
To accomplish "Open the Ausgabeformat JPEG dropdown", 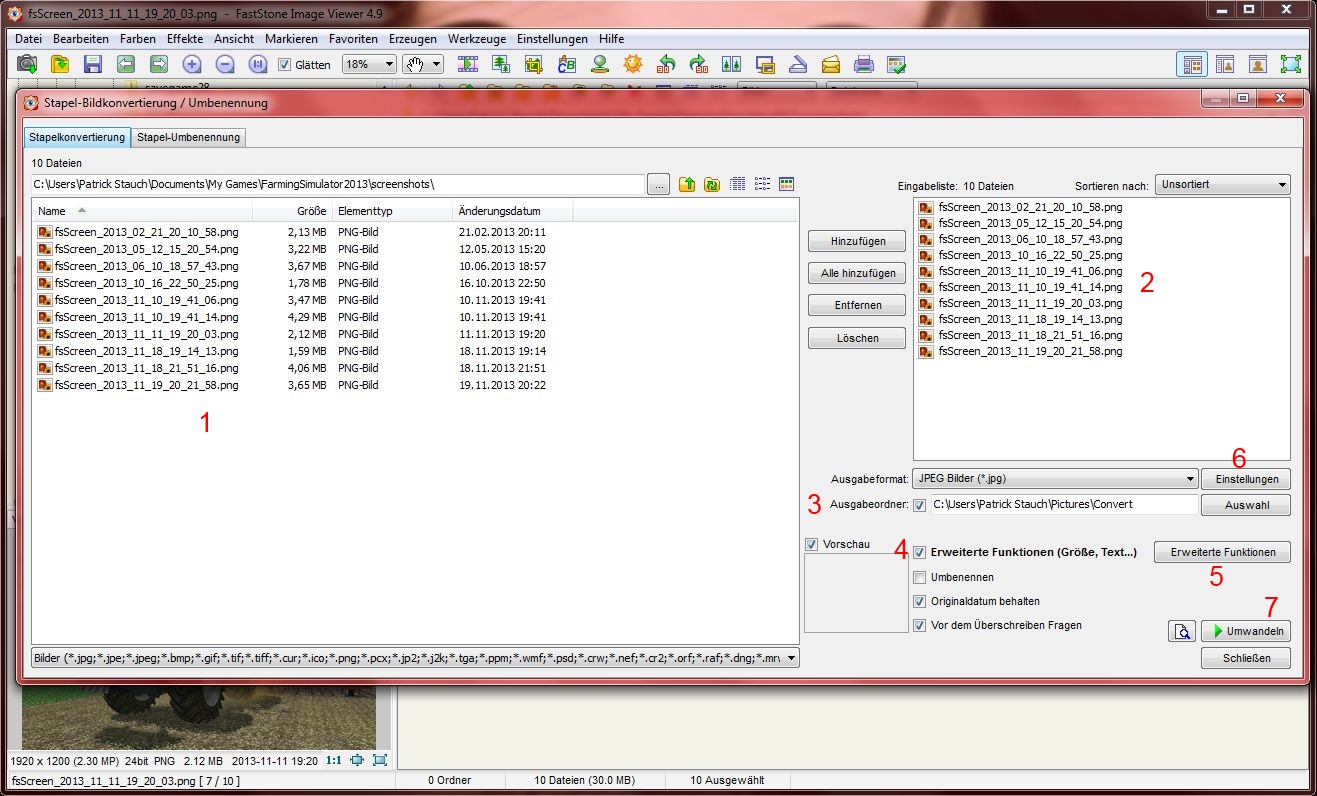I will point(1055,479).
